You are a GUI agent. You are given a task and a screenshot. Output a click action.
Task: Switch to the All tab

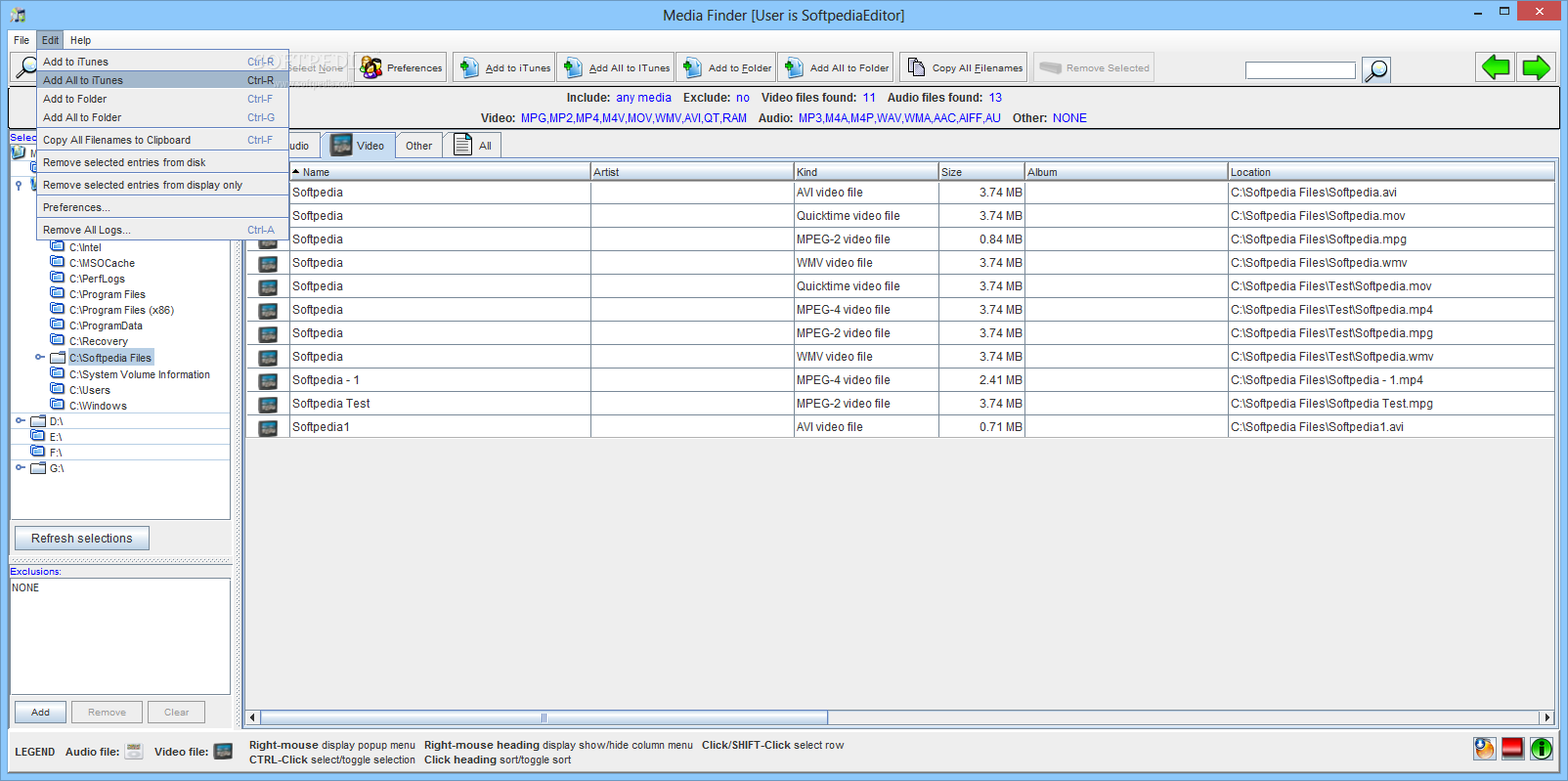click(x=473, y=146)
